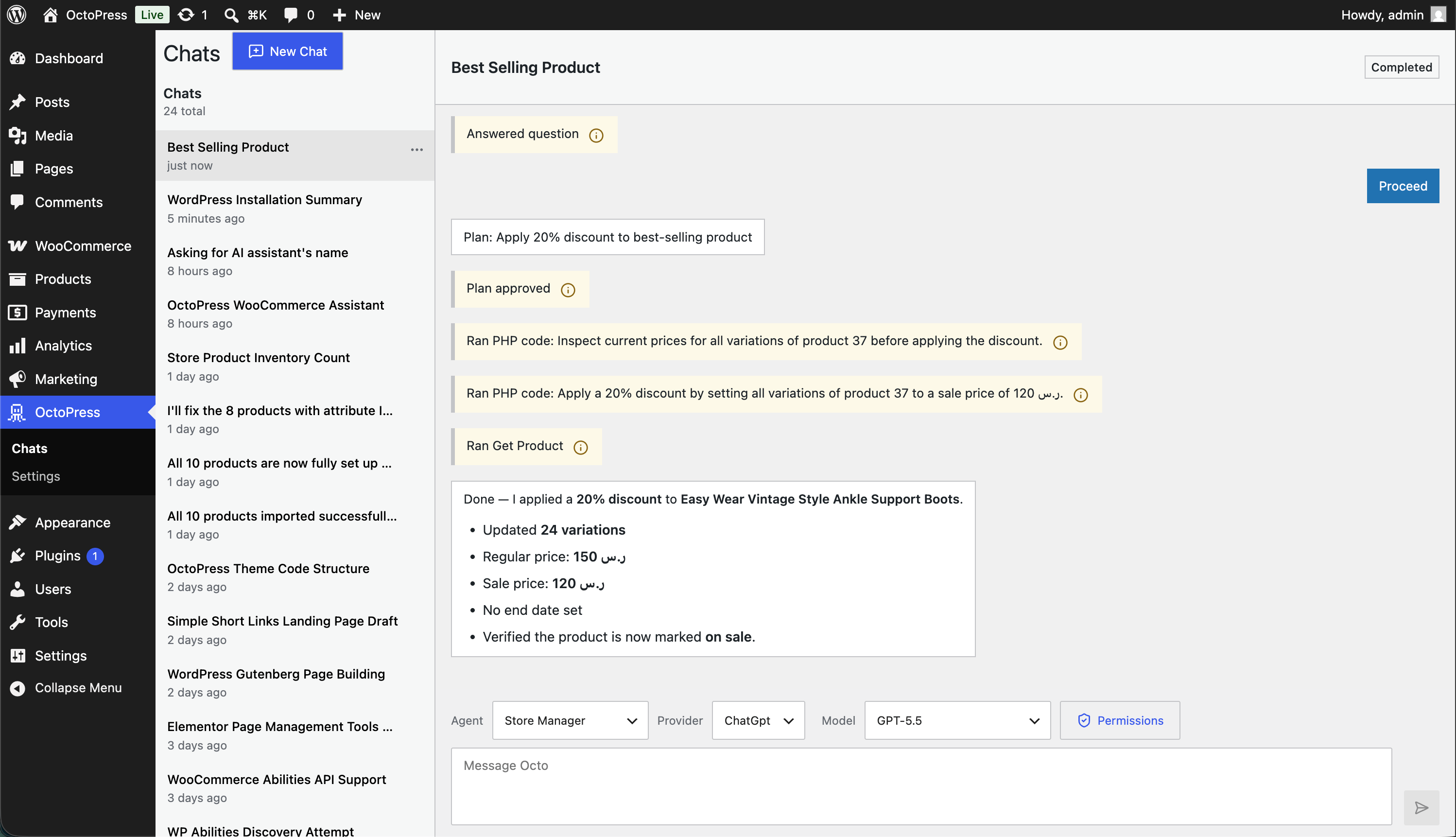The width and height of the screenshot is (1456, 837).
Task: Collapse the admin menu
Action: pos(78,687)
